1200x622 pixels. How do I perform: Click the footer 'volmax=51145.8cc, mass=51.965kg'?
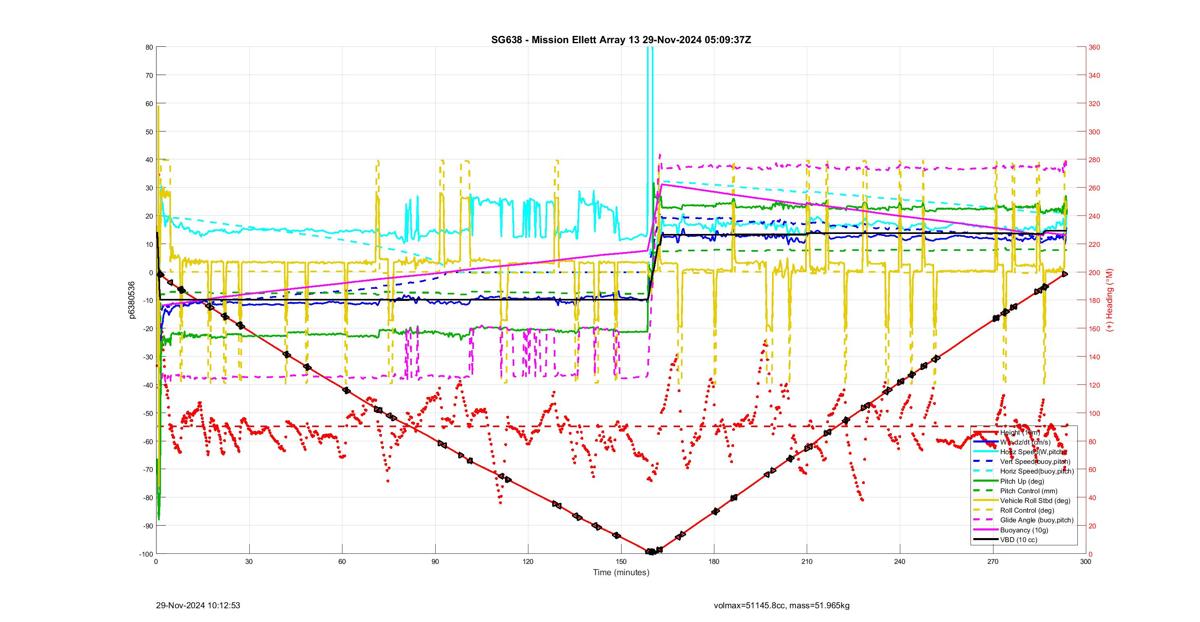coord(781,605)
